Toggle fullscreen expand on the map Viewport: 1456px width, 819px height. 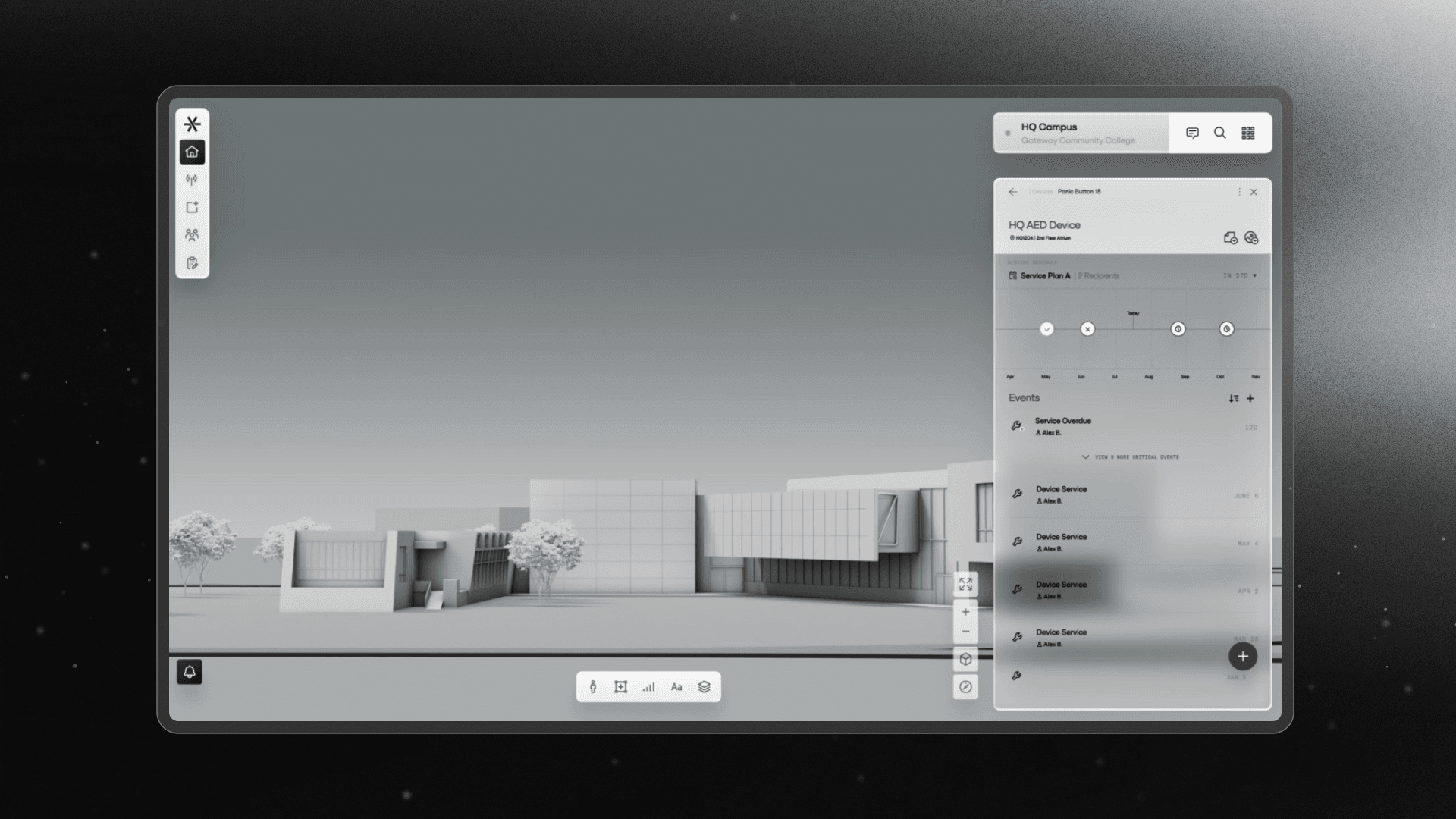(965, 584)
